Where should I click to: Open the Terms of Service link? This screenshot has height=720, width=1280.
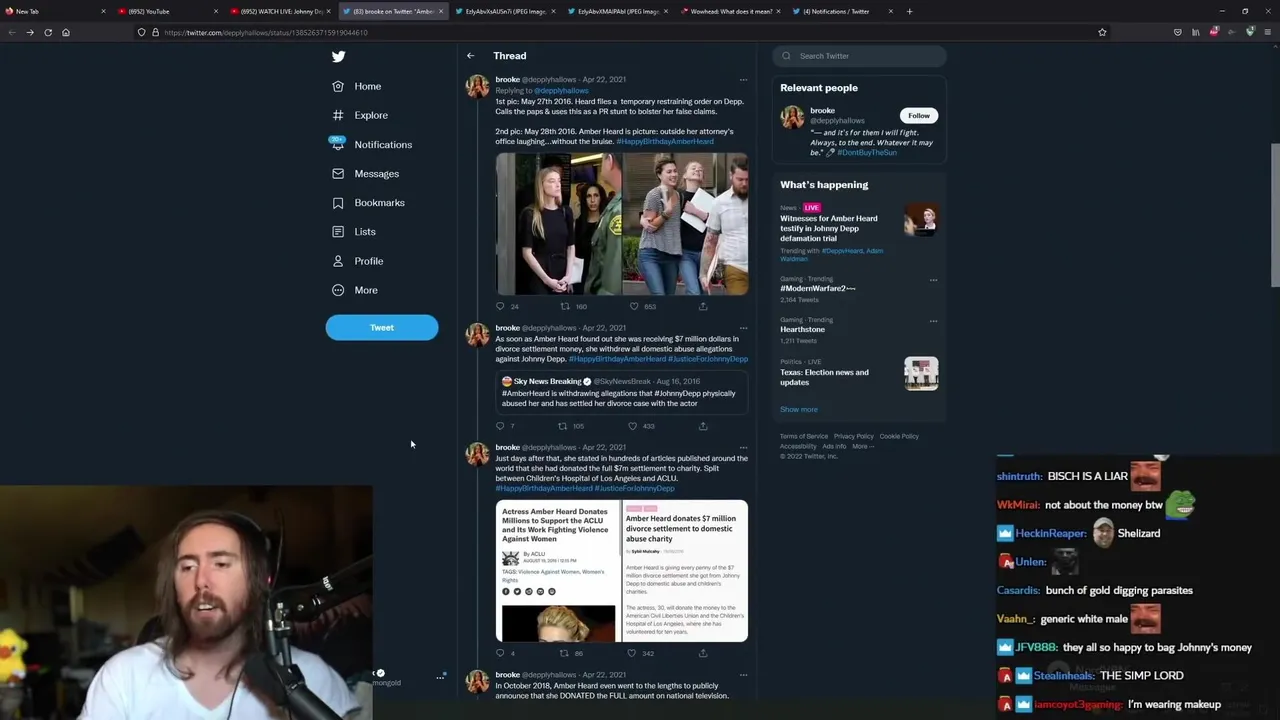pos(804,436)
